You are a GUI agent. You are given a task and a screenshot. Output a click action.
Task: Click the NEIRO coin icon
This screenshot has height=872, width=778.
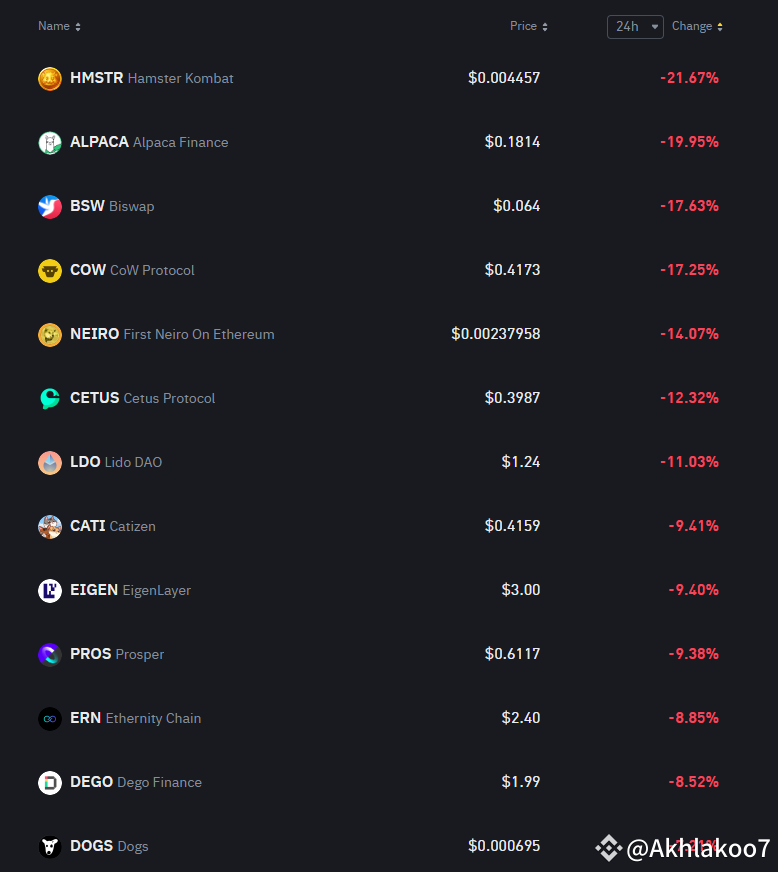[x=49, y=334]
